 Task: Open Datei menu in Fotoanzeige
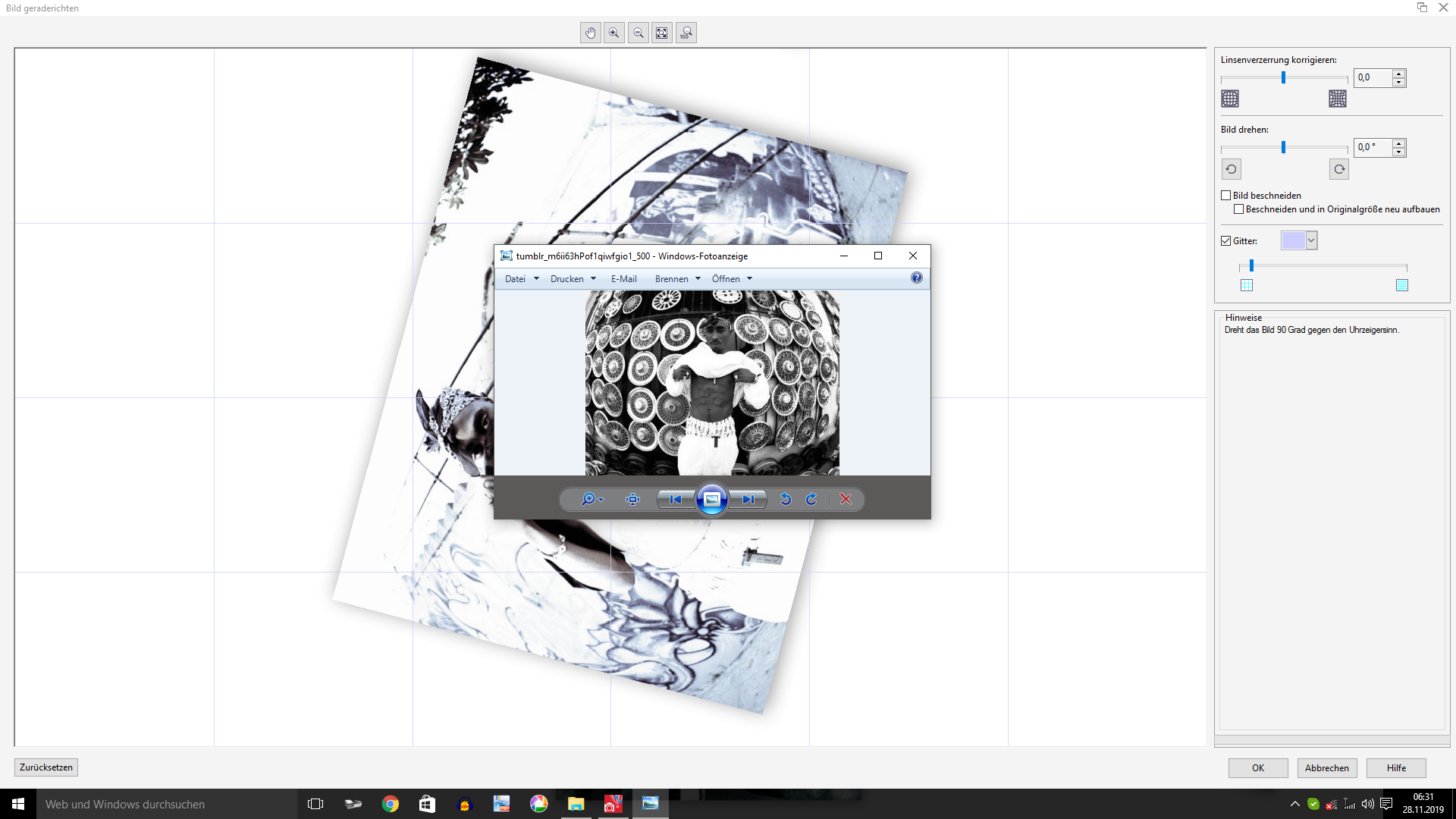(x=522, y=279)
